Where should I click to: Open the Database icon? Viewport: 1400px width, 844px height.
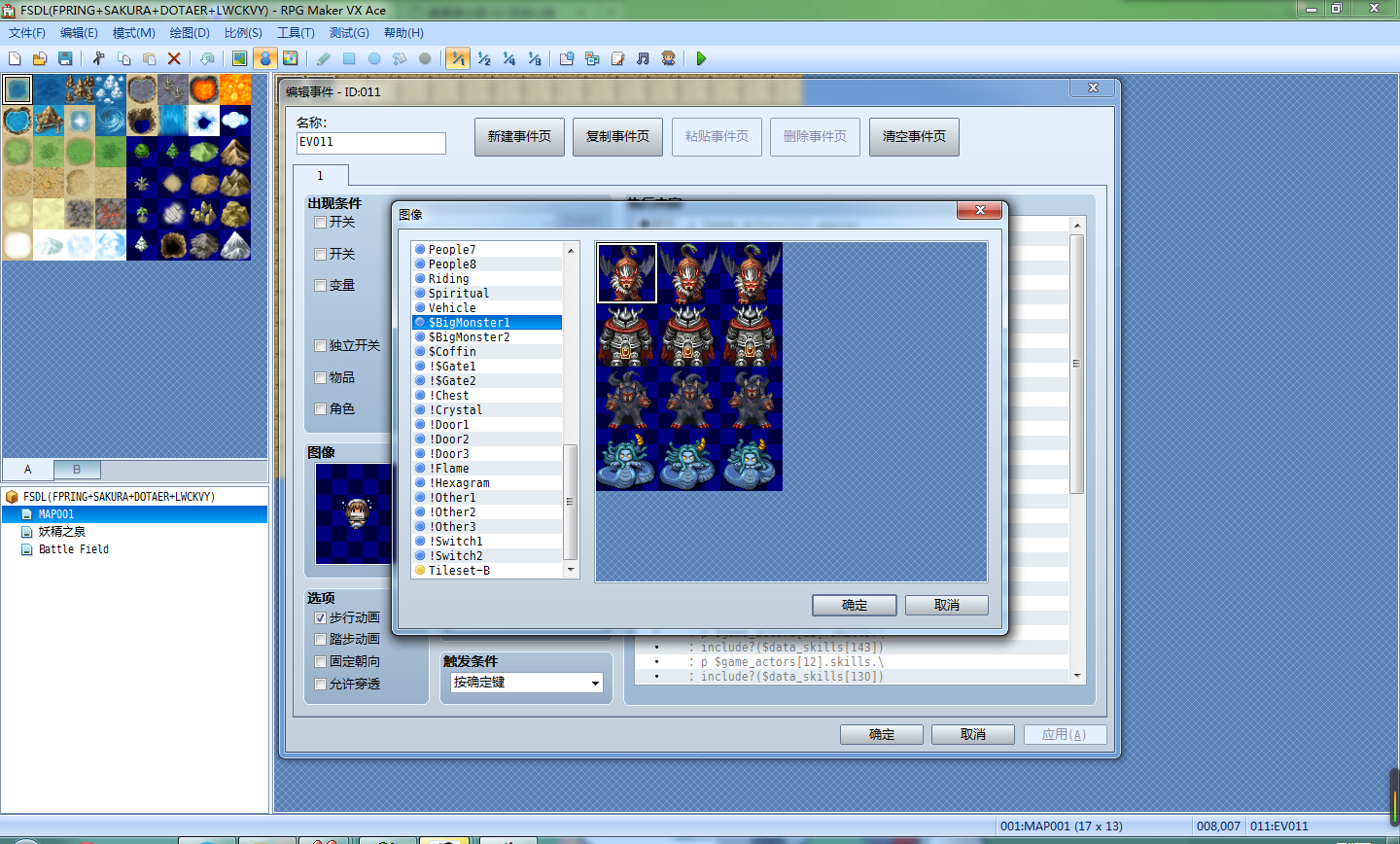pyautogui.click(x=567, y=58)
